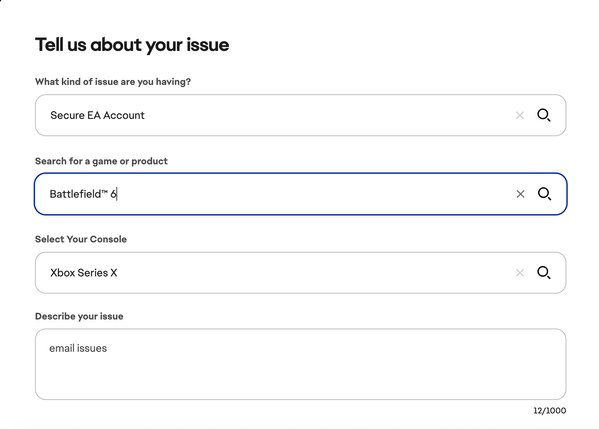Click 'Search for a game or product' label

pos(101,161)
